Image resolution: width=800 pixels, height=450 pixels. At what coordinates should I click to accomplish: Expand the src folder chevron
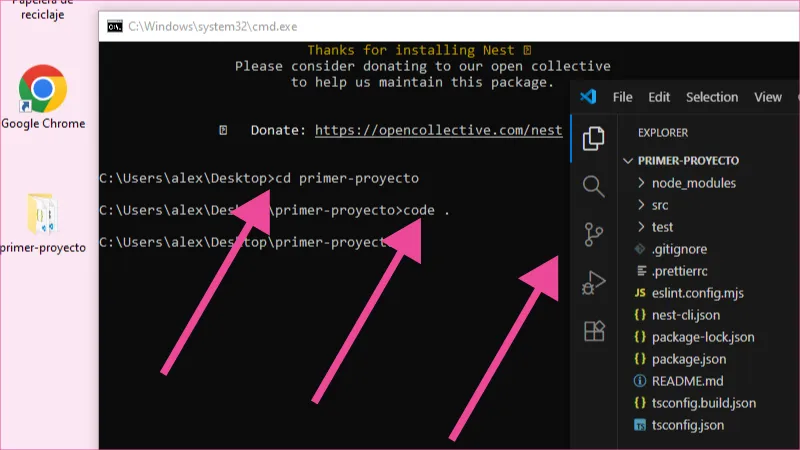[x=641, y=205]
